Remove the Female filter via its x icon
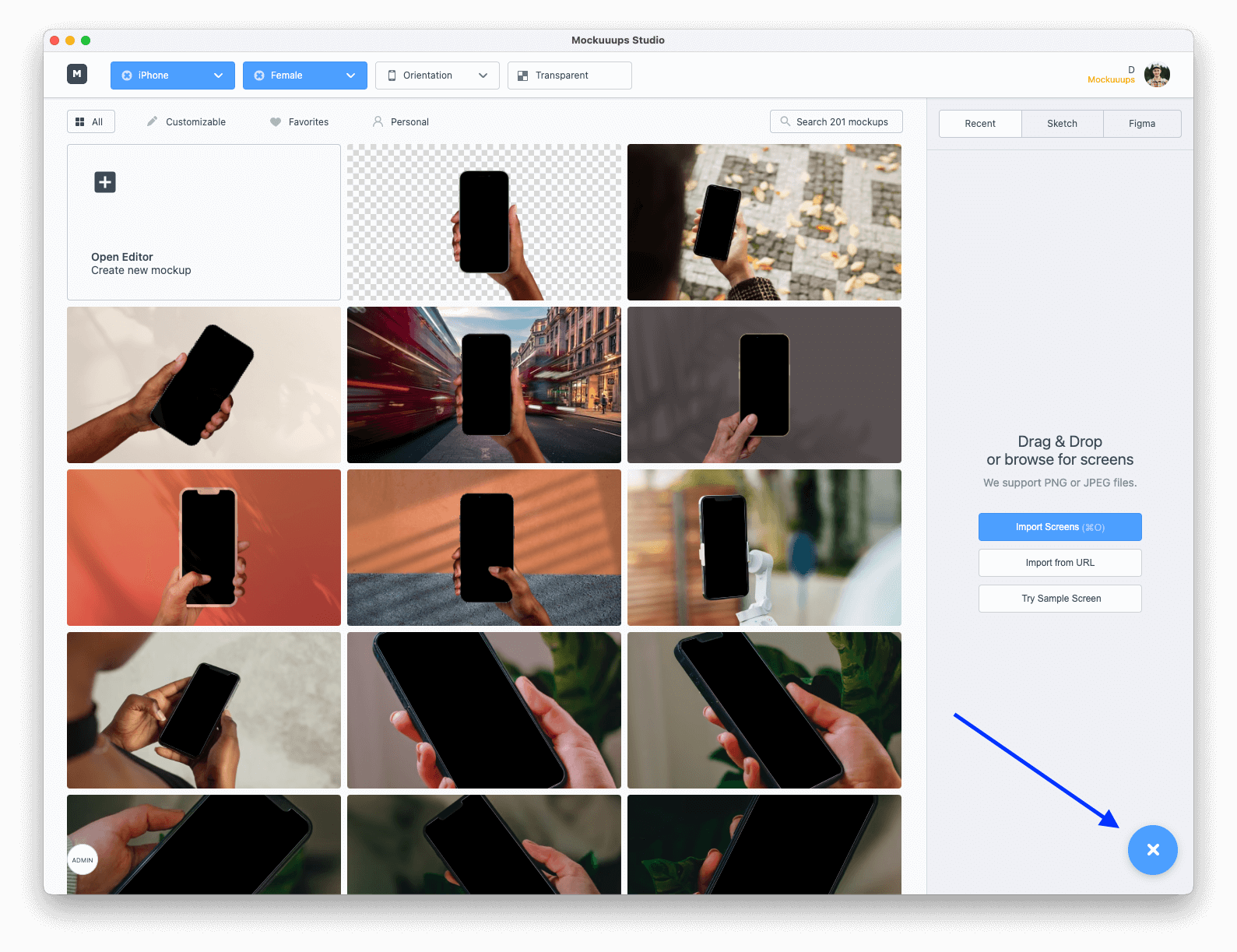This screenshot has height=952, width=1237. coord(259,76)
